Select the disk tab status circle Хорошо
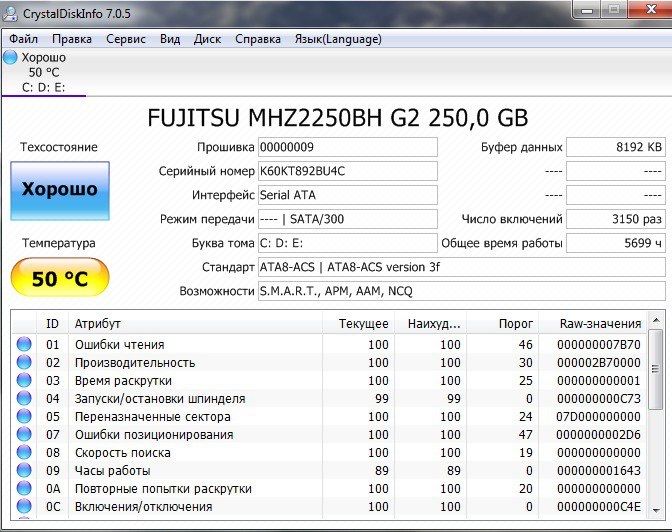 [x=10, y=57]
